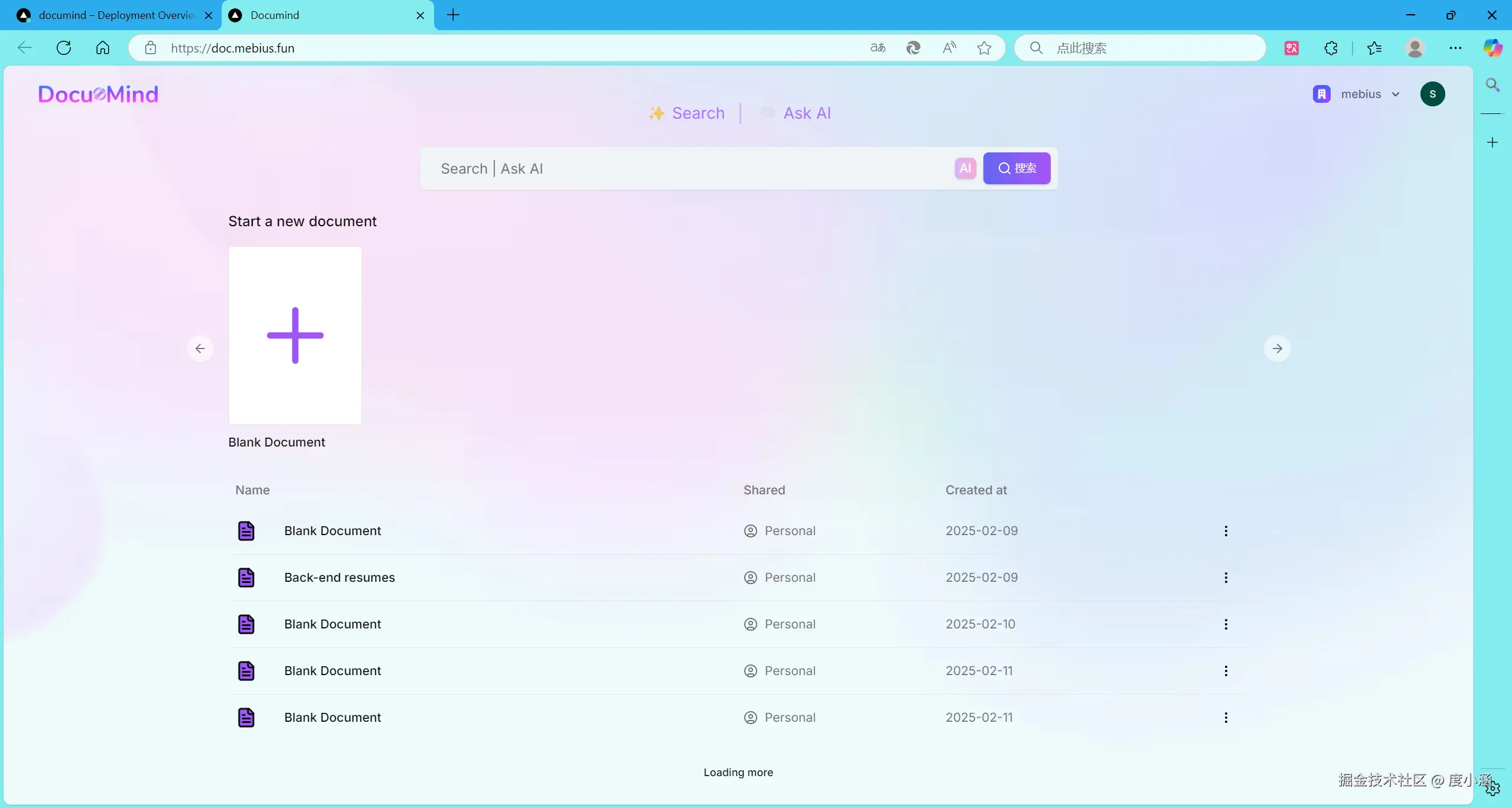
Task: Click the Created at column header
Action: (976, 490)
